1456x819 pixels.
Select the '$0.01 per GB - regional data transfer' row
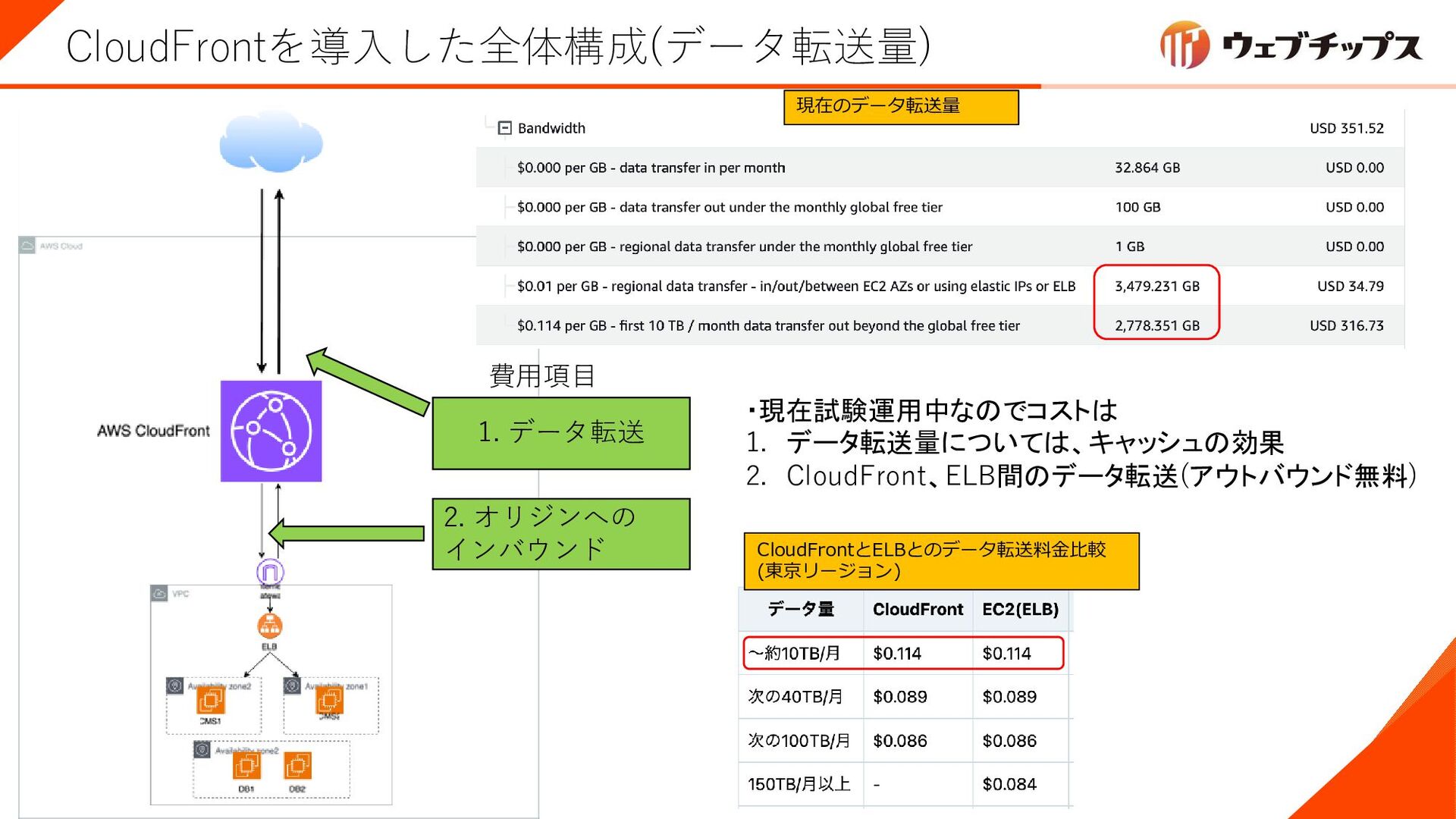pos(940,286)
